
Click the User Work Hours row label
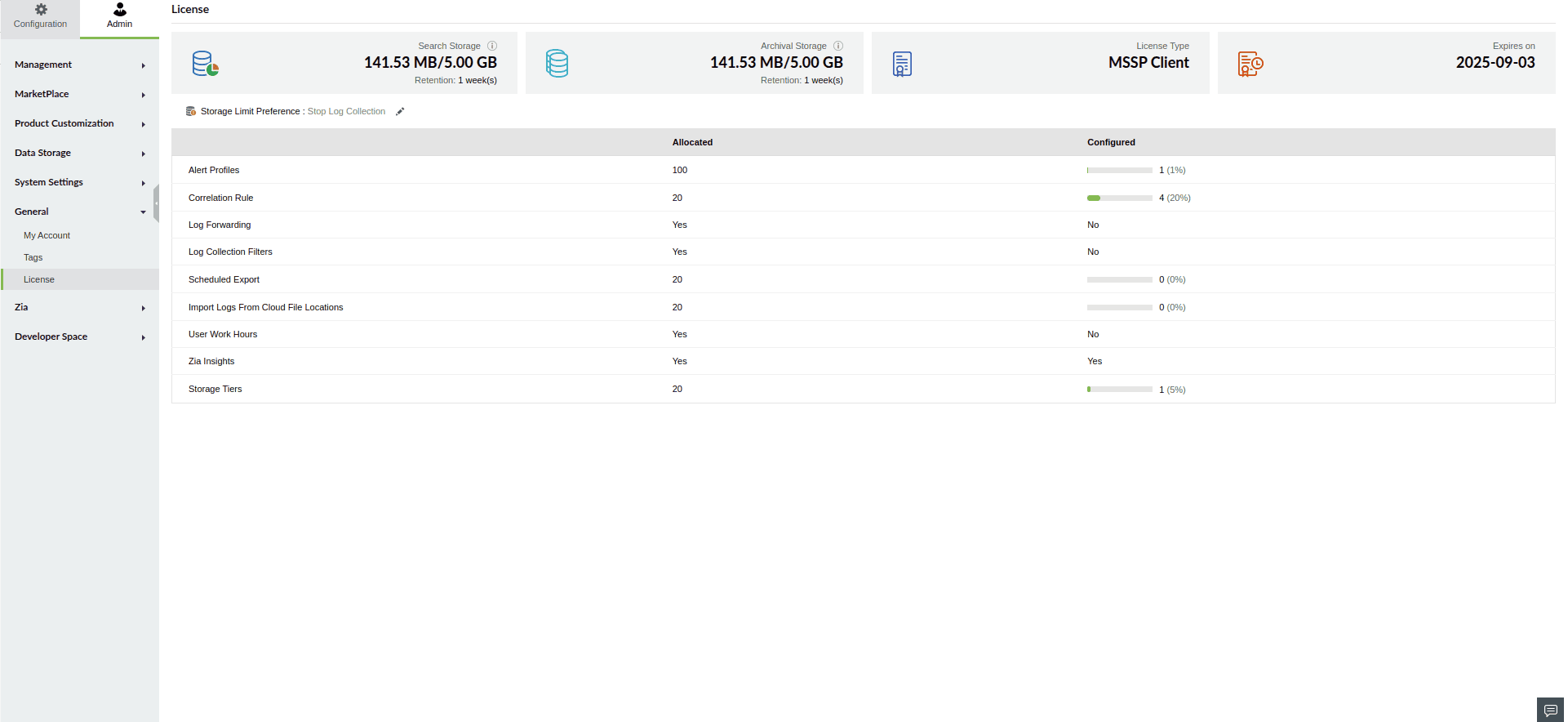point(223,334)
